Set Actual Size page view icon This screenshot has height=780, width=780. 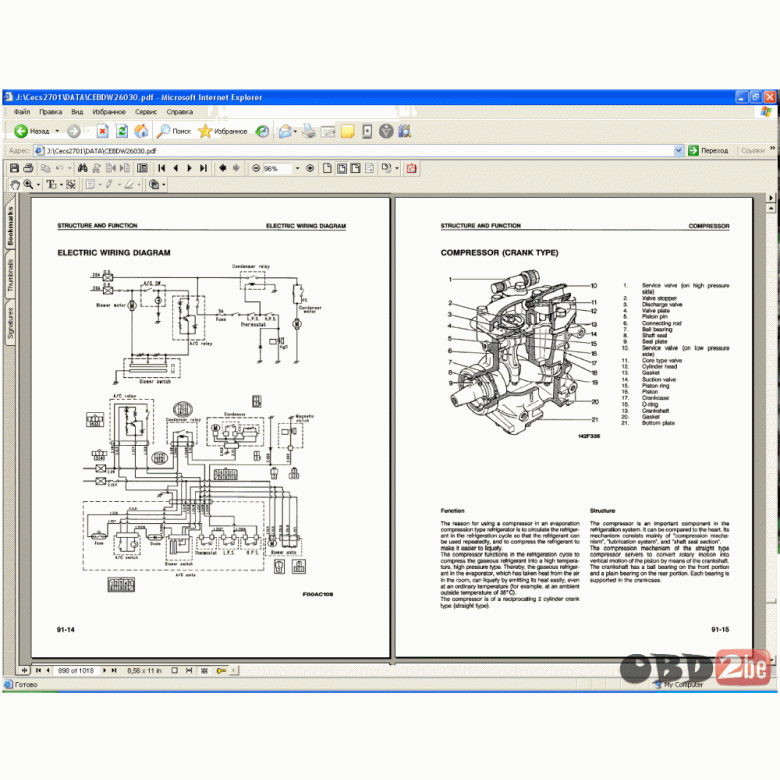point(327,168)
